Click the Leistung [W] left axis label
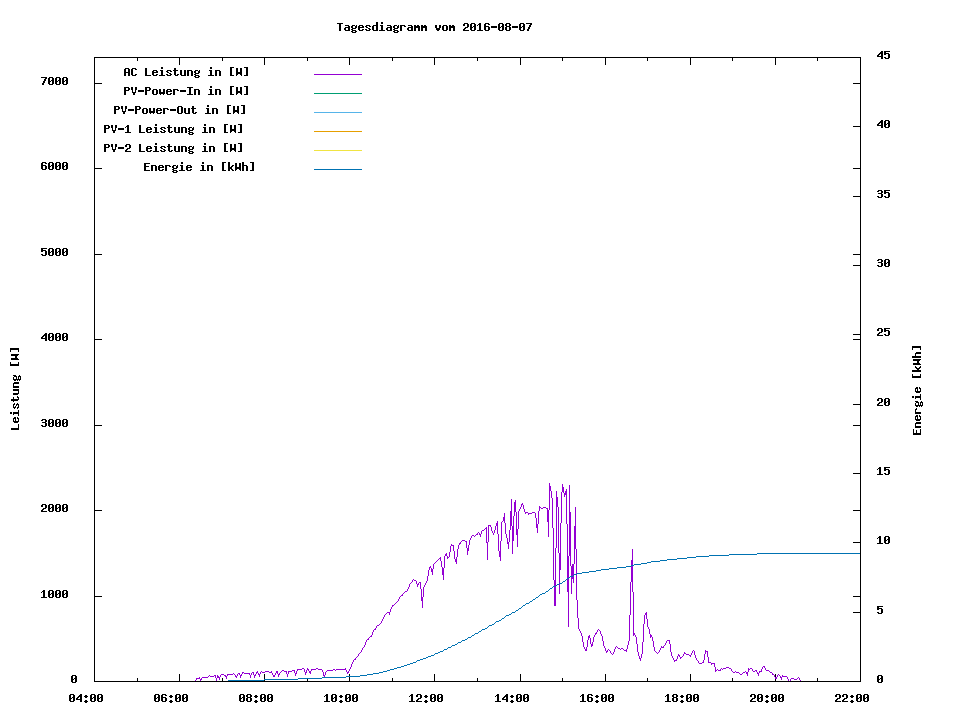Viewport: 960px width, 720px height. click(x=15, y=389)
